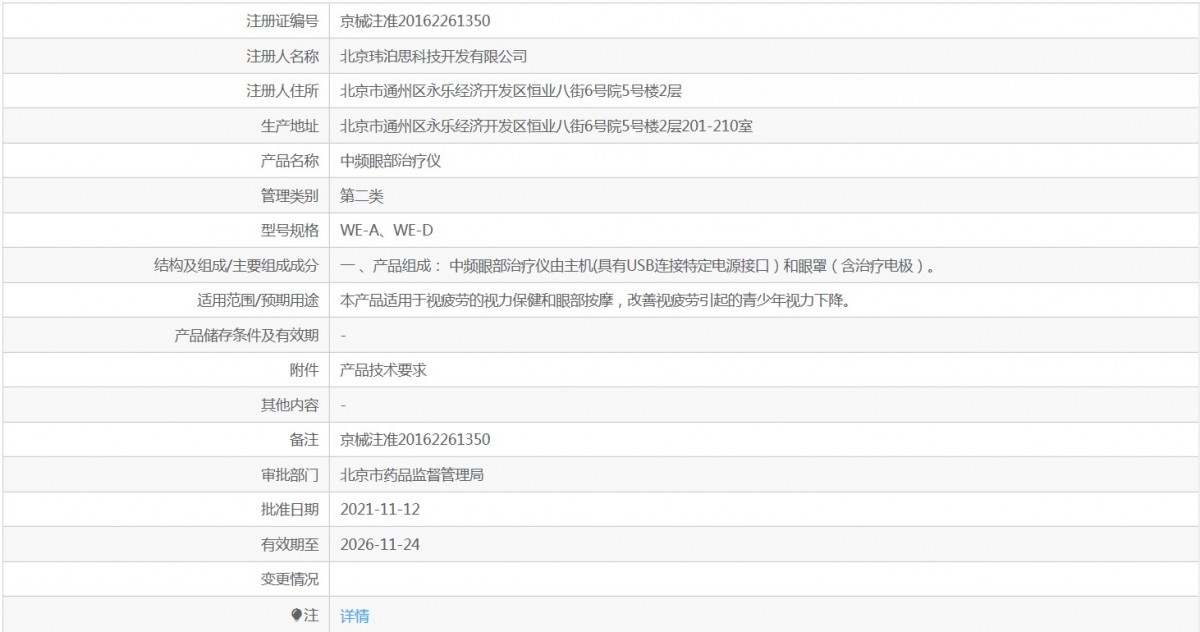Click the 产品储存条件及有效期 label
The height and width of the screenshot is (632, 1200).
[247, 335]
